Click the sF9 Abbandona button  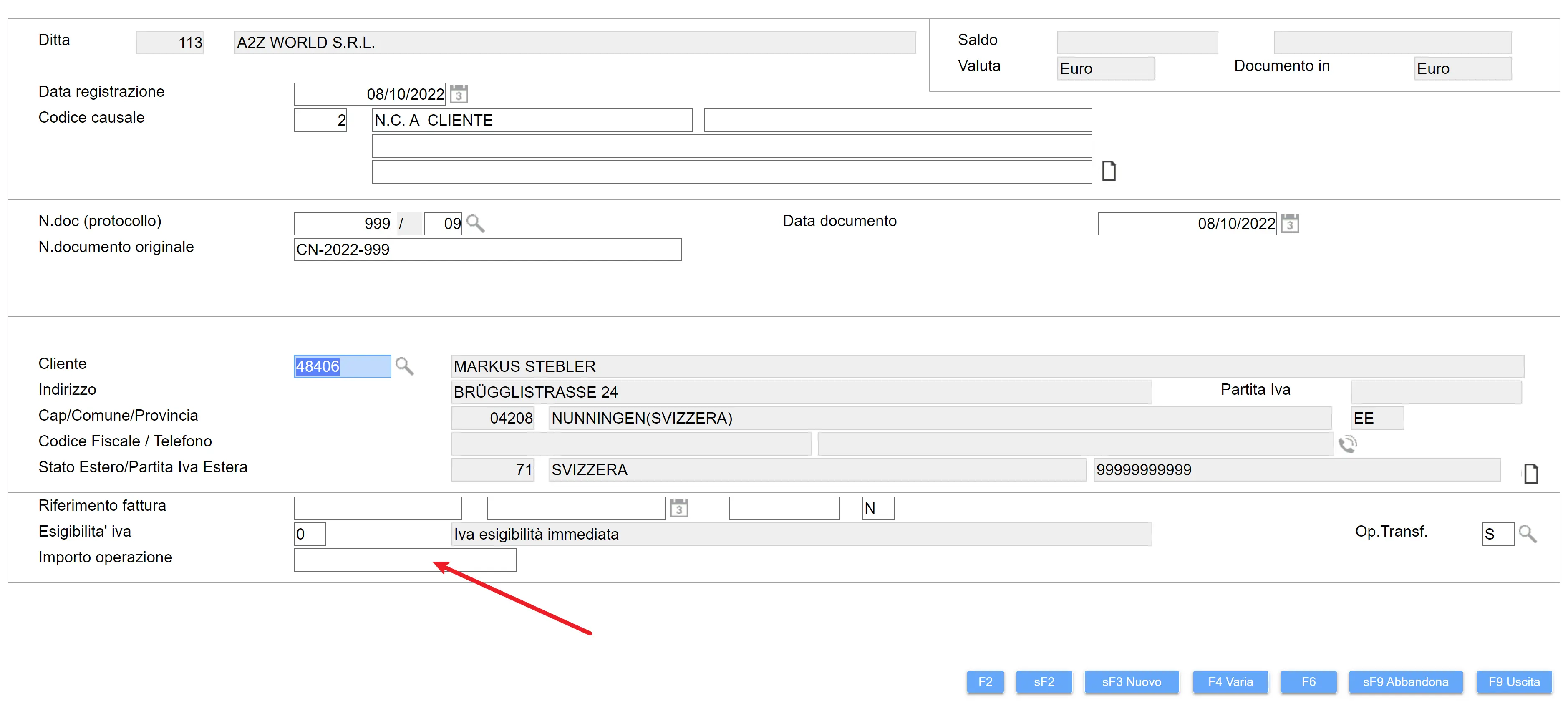coord(1405,681)
